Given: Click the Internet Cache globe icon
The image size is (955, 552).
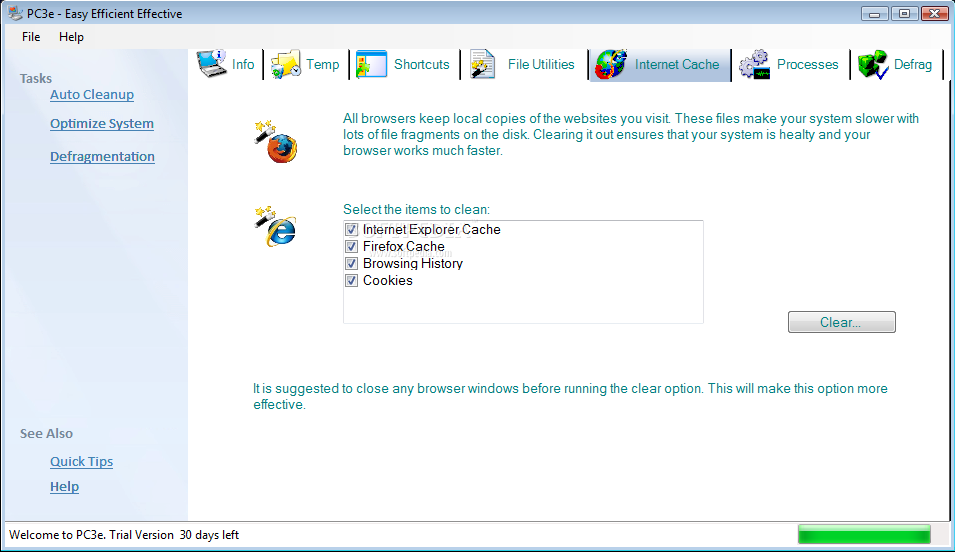Looking at the screenshot, I should click(611, 65).
